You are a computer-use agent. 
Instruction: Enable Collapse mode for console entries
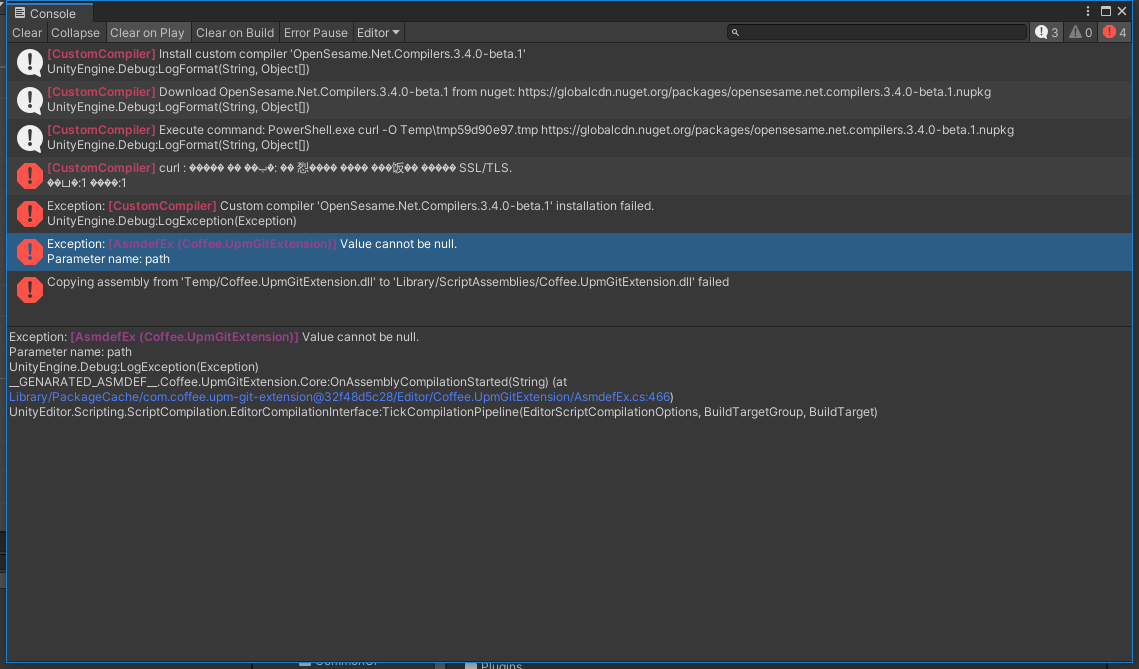click(75, 32)
